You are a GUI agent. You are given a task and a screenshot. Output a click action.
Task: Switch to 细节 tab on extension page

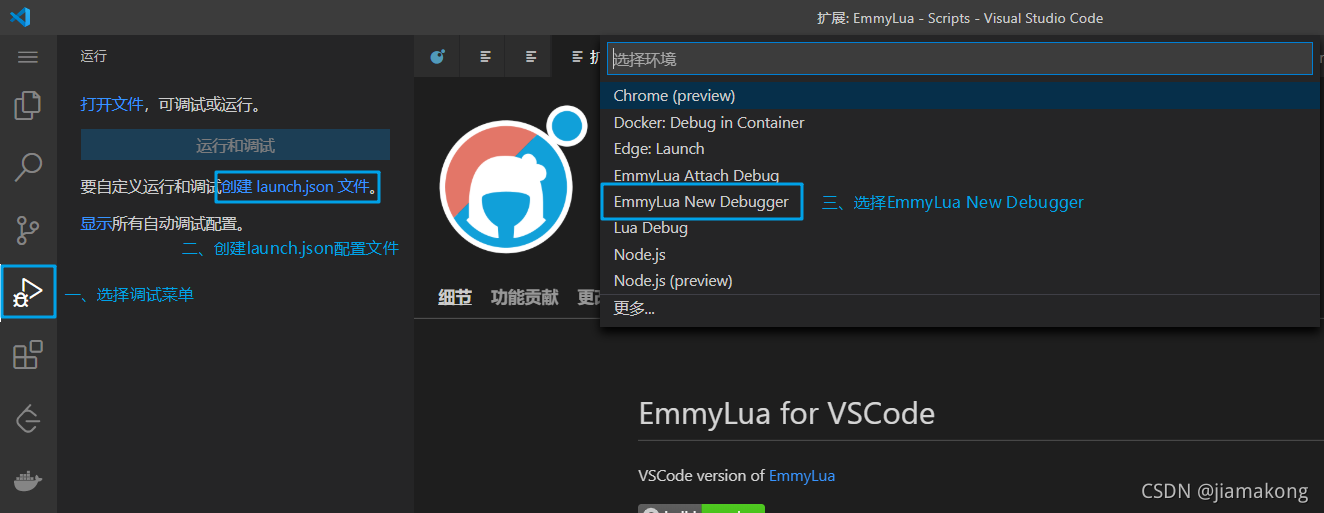click(455, 297)
